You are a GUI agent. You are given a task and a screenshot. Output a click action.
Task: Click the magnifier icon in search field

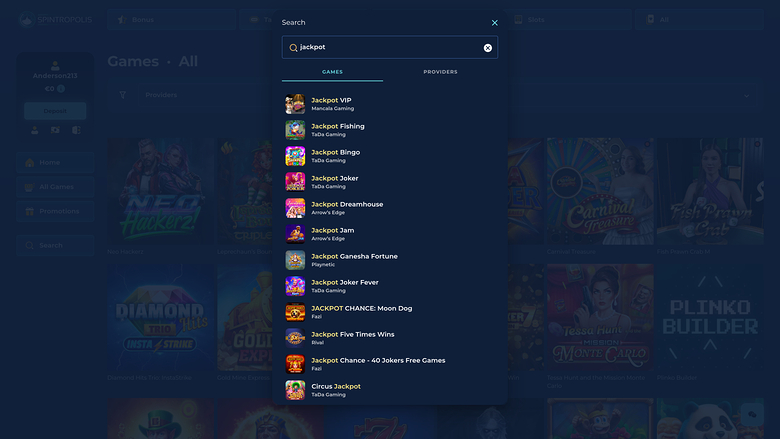pyautogui.click(x=293, y=48)
